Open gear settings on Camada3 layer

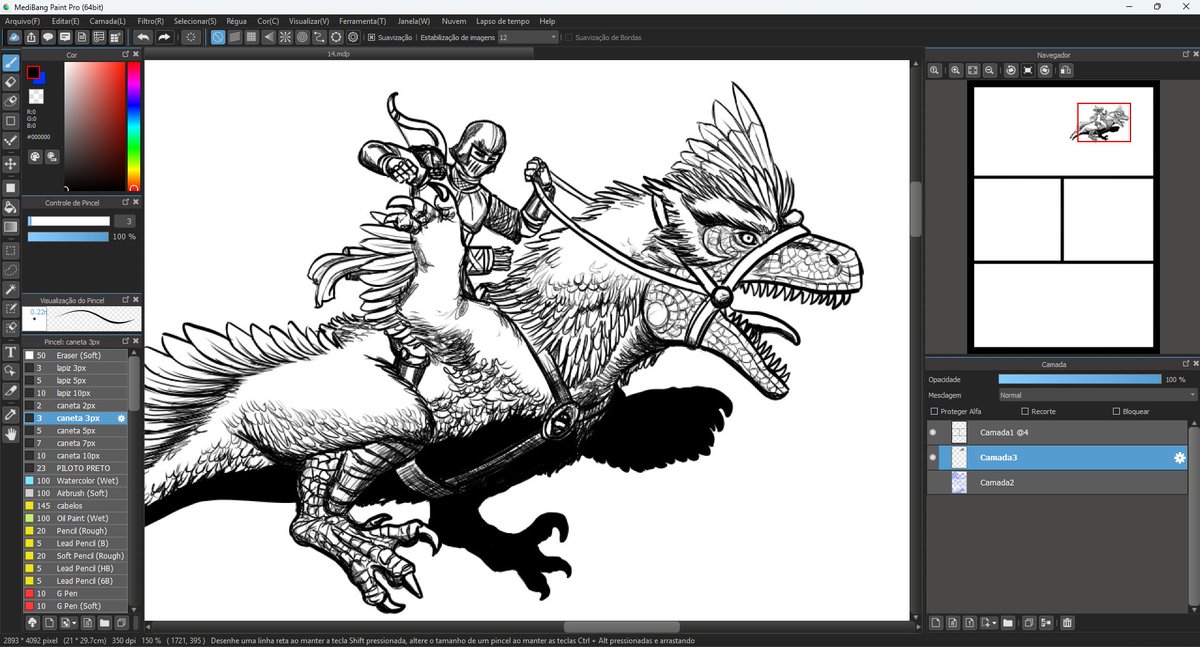[1179, 458]
